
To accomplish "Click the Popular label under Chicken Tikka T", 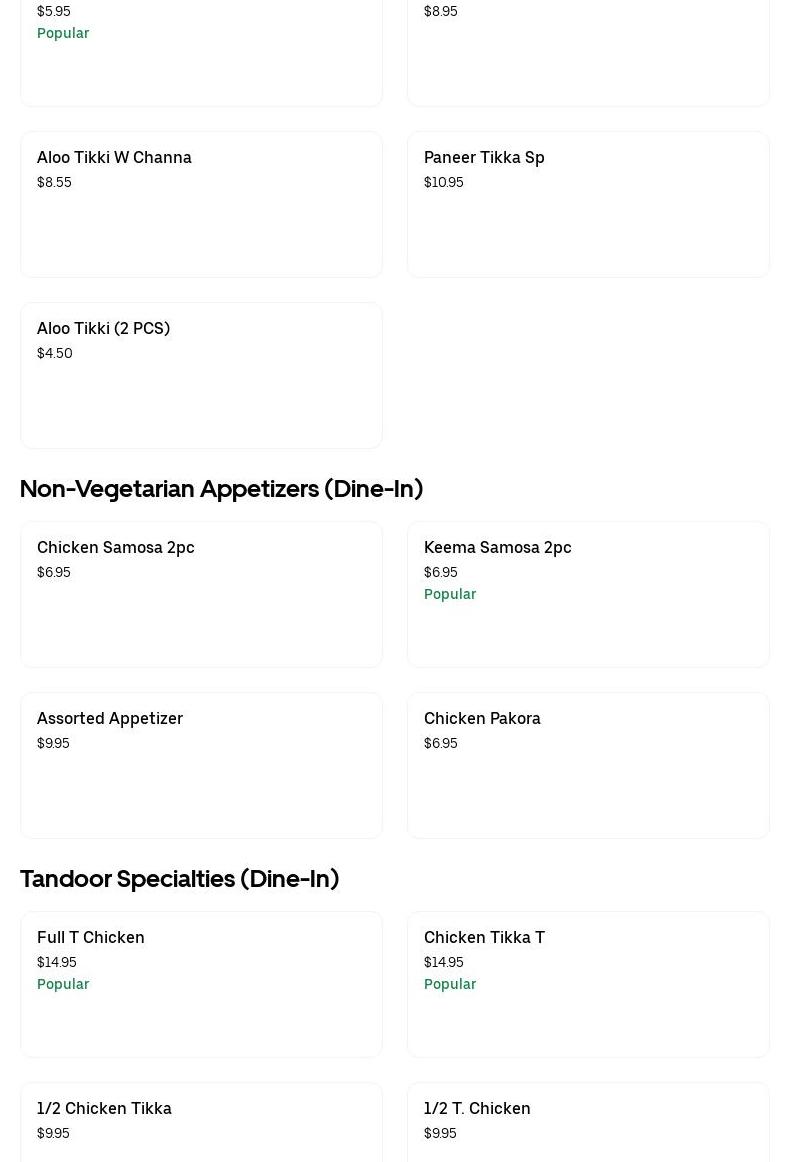I will tap(450, 984).
